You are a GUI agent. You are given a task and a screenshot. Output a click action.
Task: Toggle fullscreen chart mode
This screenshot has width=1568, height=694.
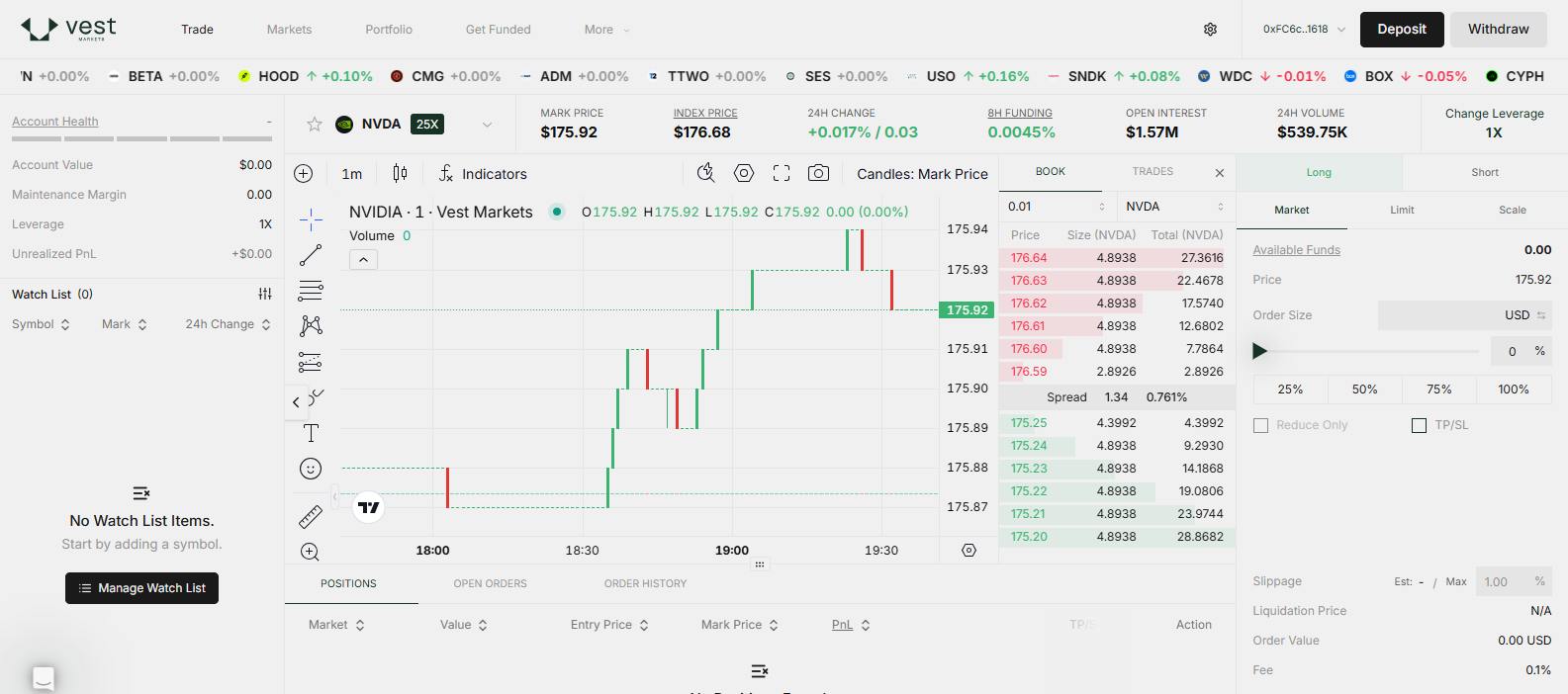click(782, 174)
